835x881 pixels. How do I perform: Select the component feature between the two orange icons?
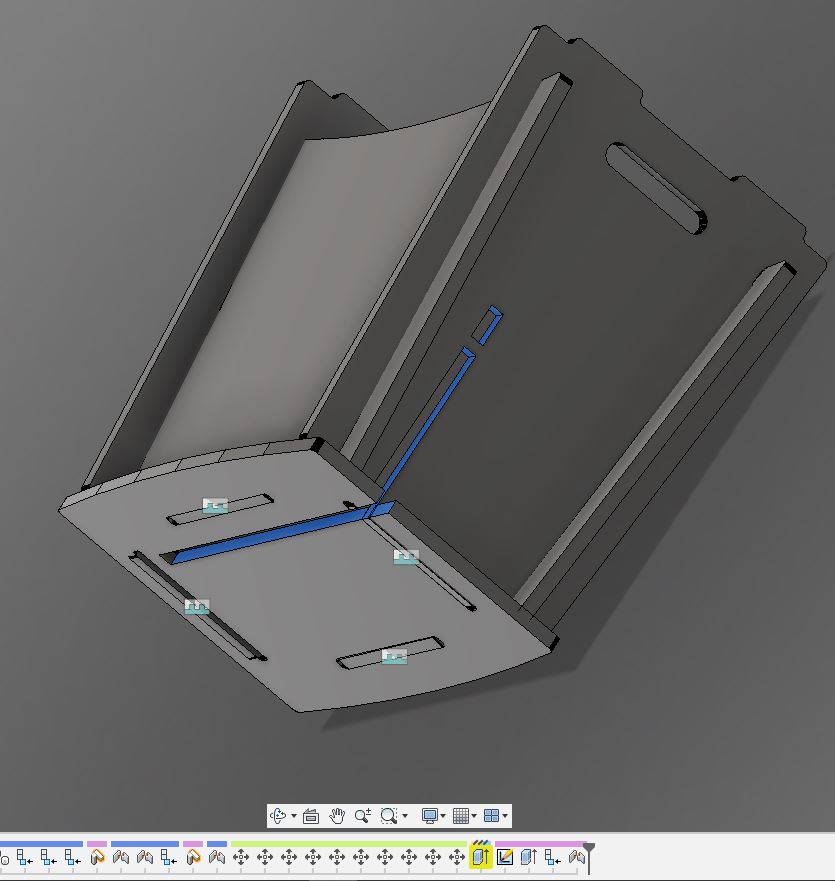[x=169, y=857]
